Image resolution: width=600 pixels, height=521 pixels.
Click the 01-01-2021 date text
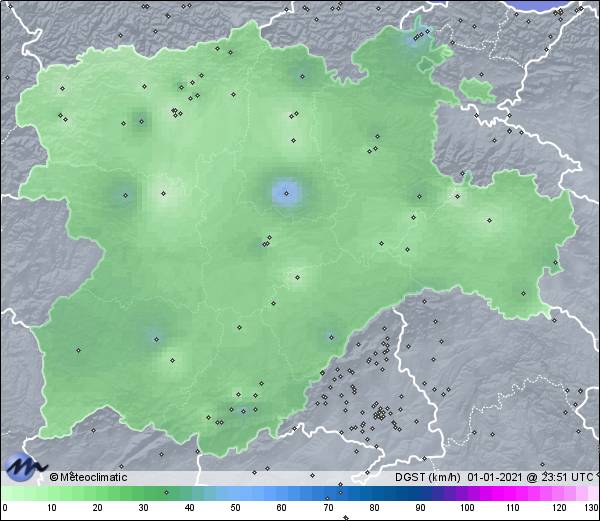[x=495, y=477]
